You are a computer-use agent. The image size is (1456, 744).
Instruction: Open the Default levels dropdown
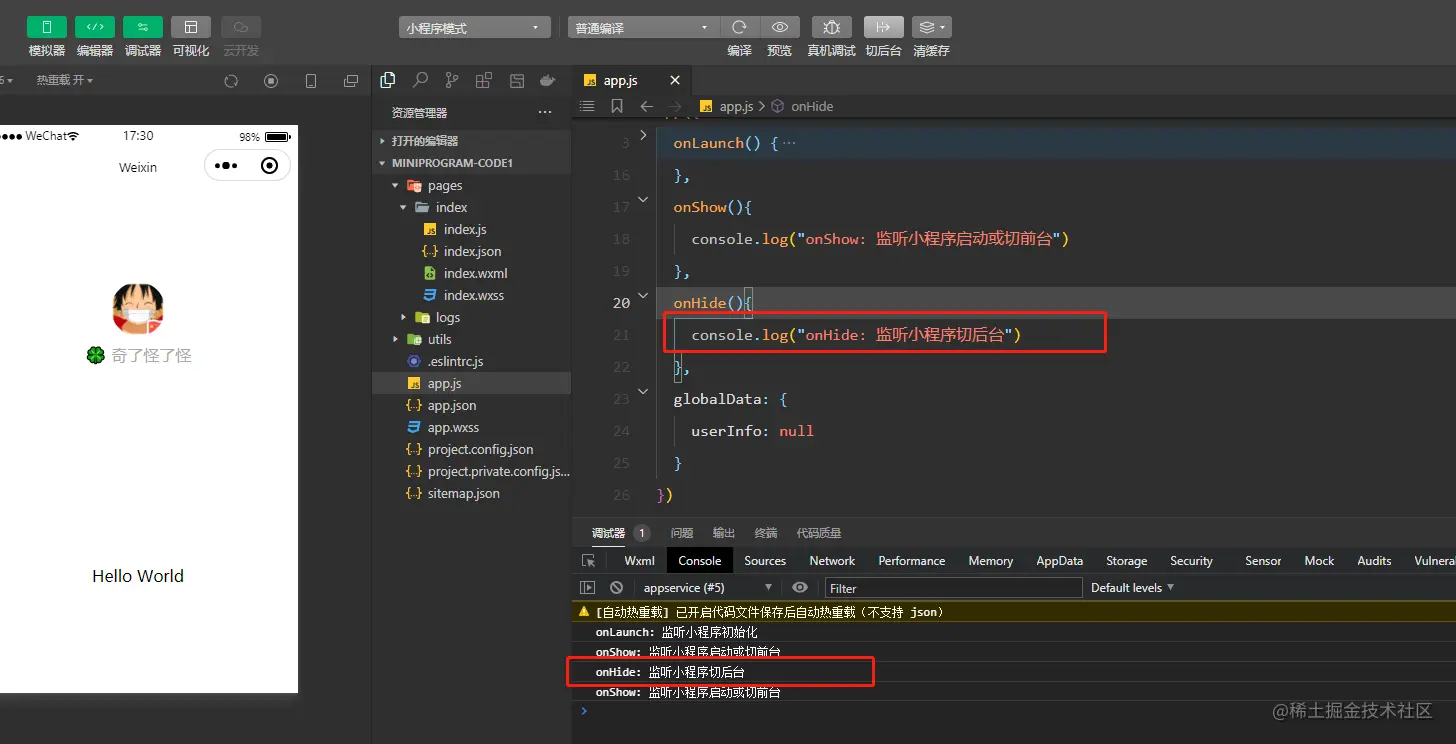point(1132,588)
